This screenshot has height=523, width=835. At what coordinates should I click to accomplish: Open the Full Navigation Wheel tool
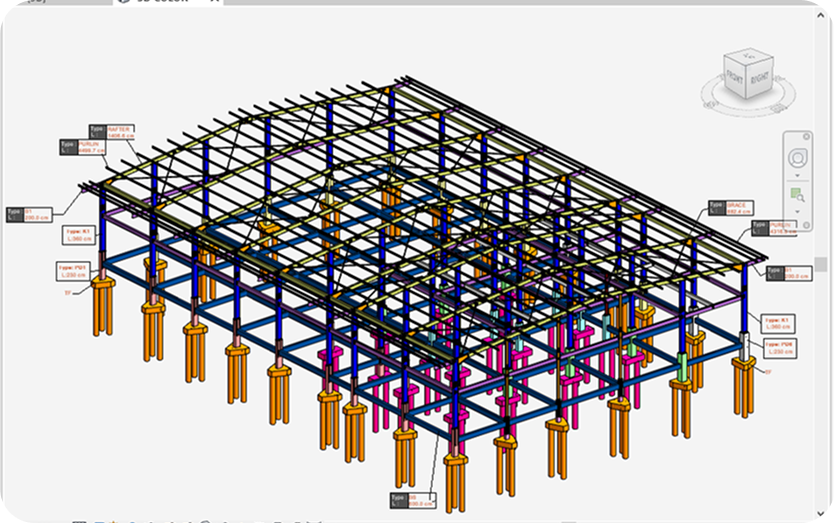[797, 158]
